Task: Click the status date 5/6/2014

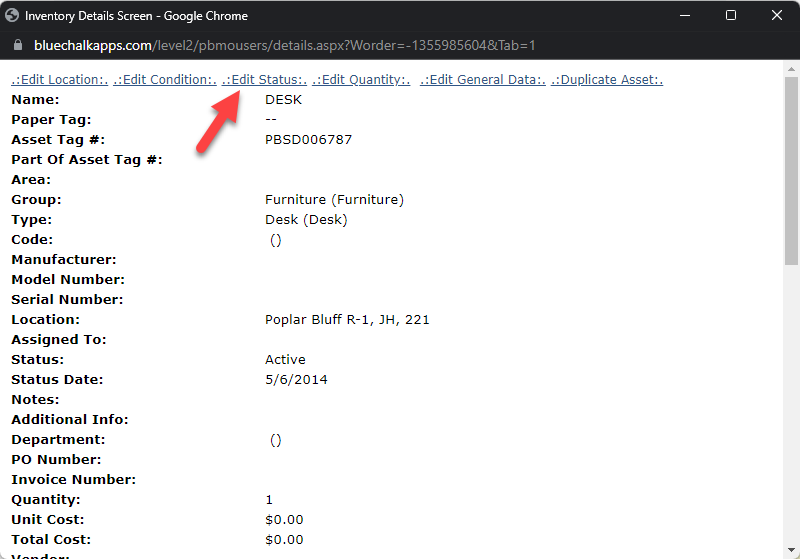Action: pos(296,379)
